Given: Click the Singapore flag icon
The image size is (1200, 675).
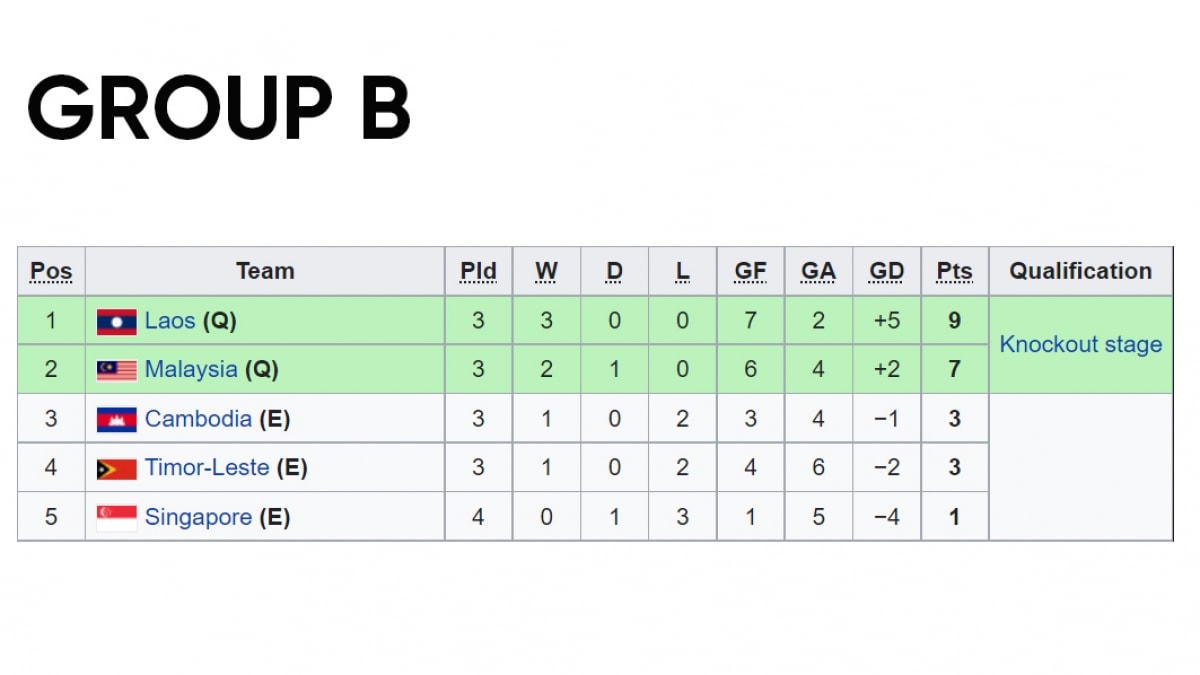Looking at the screenshot, I should coord(116,518).
